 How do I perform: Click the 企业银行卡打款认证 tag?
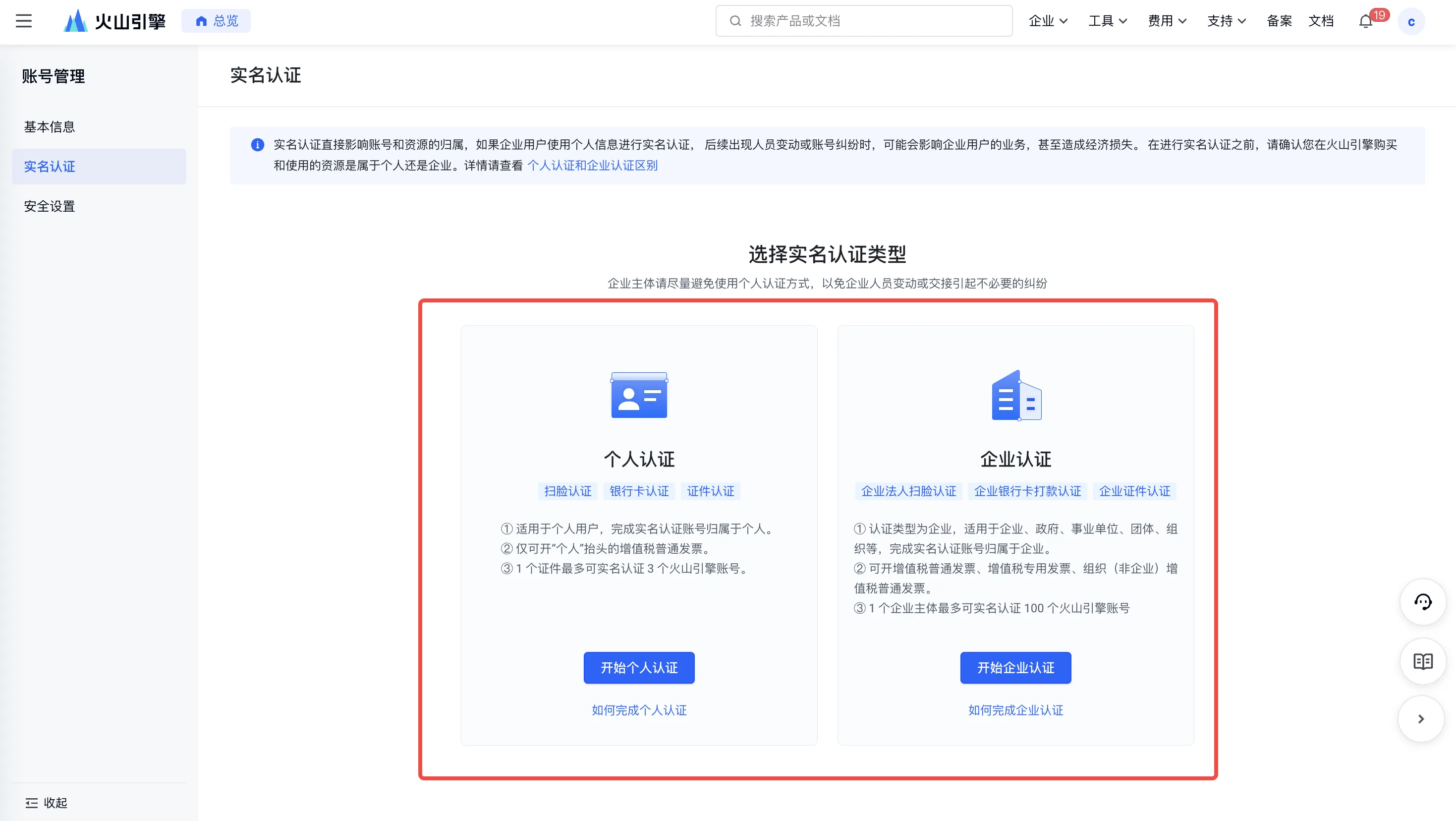point(1027,491)
